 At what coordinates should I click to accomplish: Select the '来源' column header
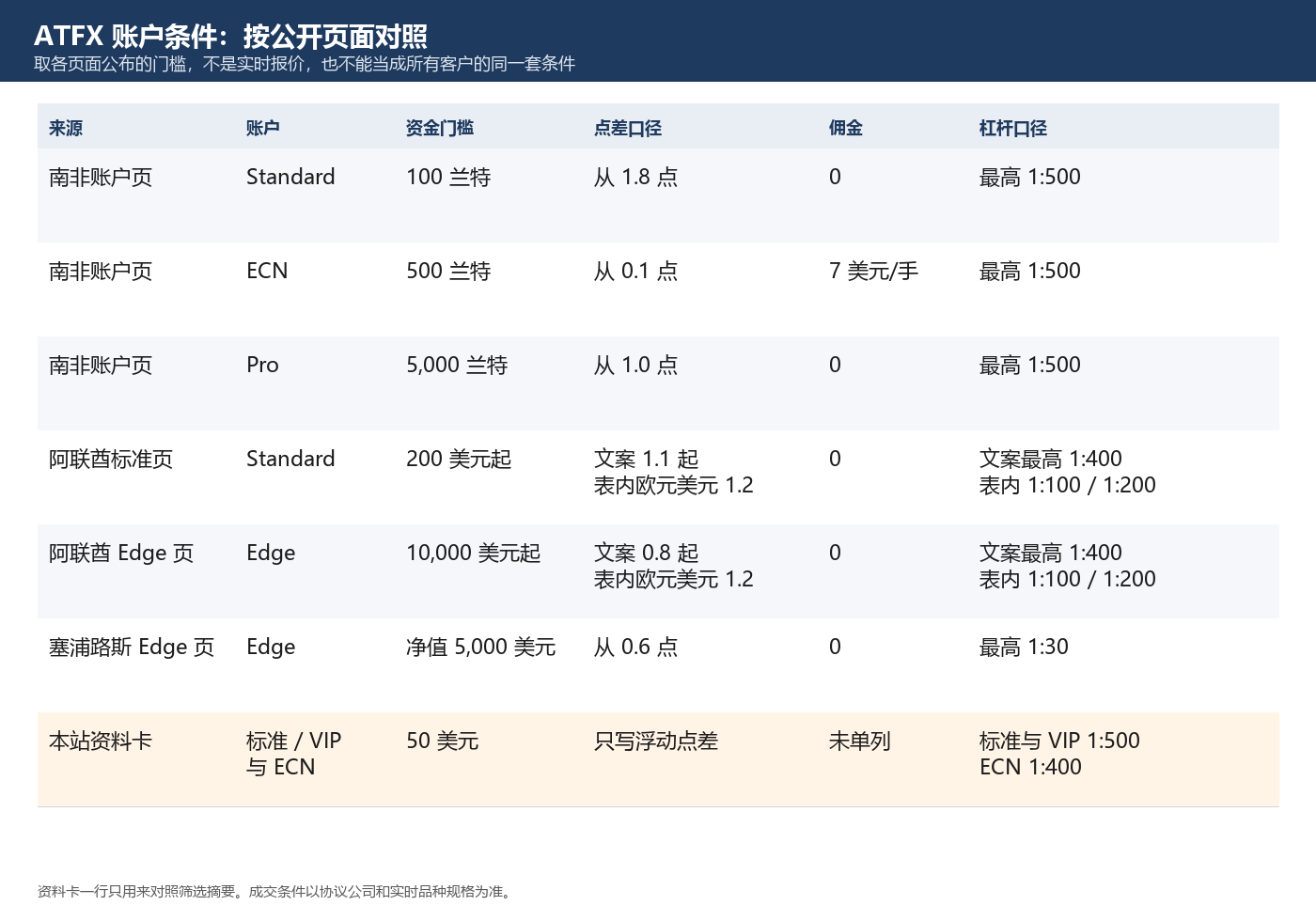(66, 128)
